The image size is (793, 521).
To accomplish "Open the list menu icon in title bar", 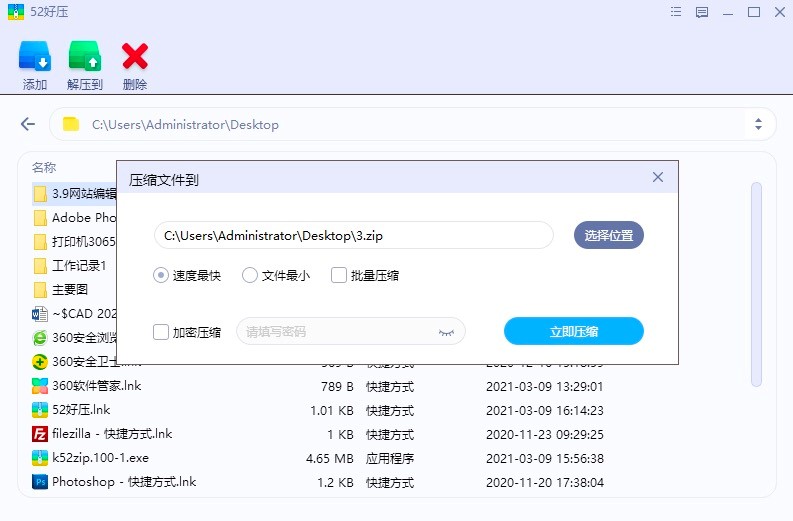I will coord(676,12).
